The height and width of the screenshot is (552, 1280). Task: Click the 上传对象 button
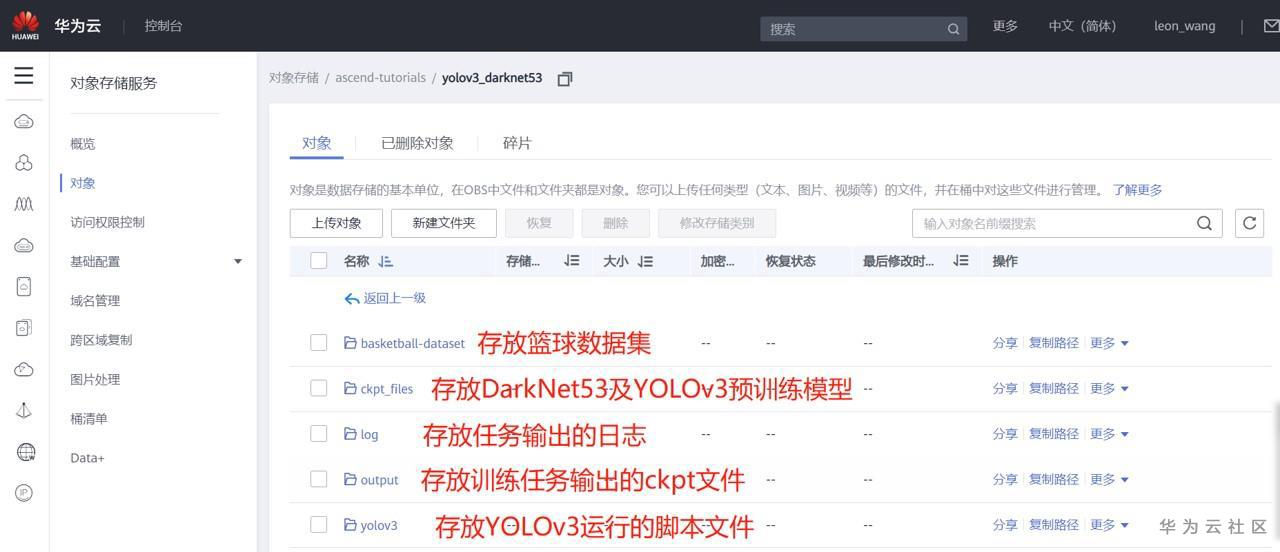[336, 223]
